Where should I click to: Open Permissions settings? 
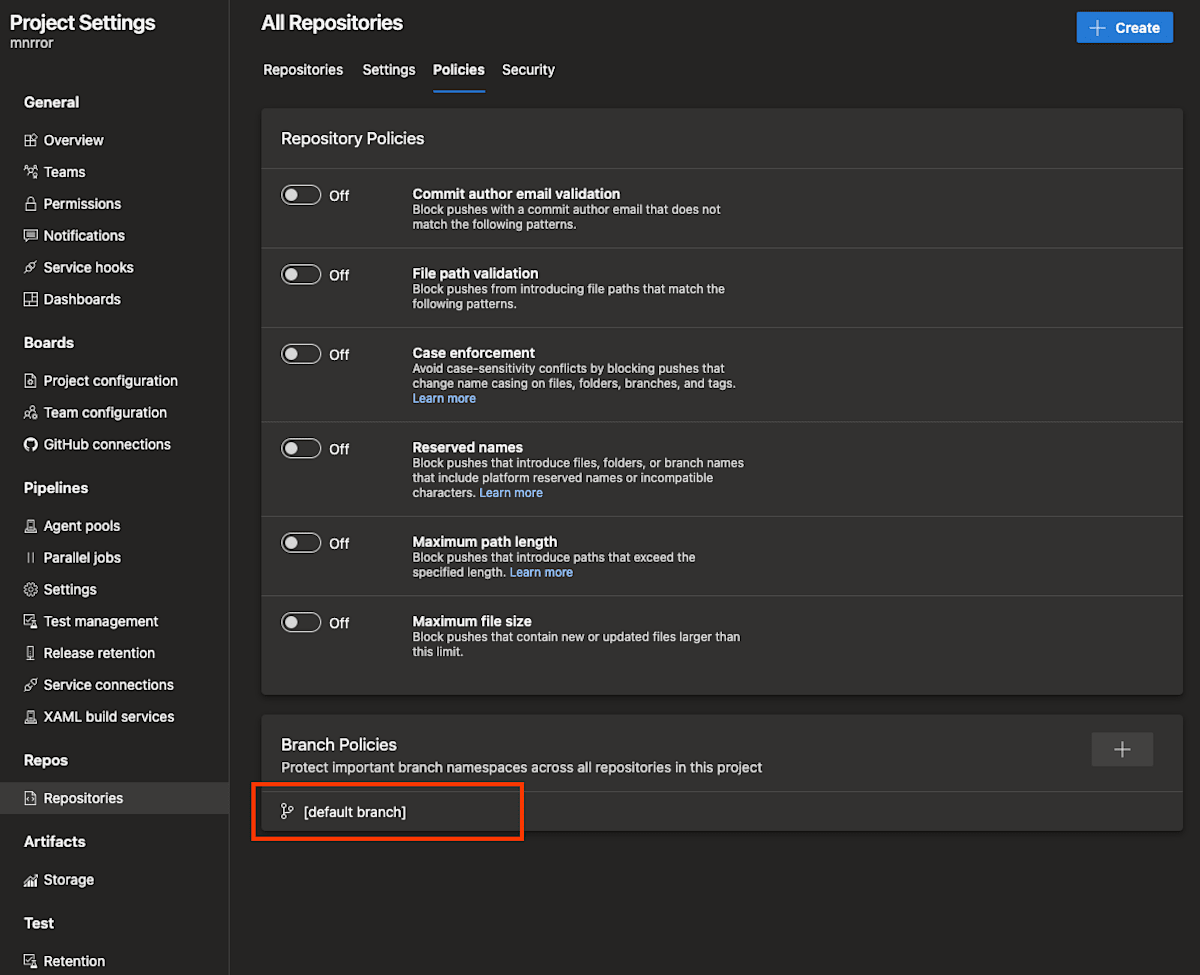[x=82, y=204]
